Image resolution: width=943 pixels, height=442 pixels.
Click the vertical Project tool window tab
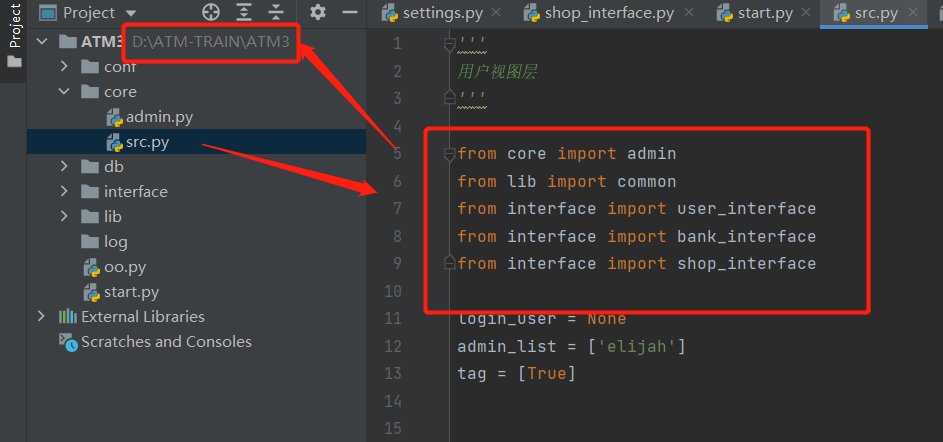point(13,25)
